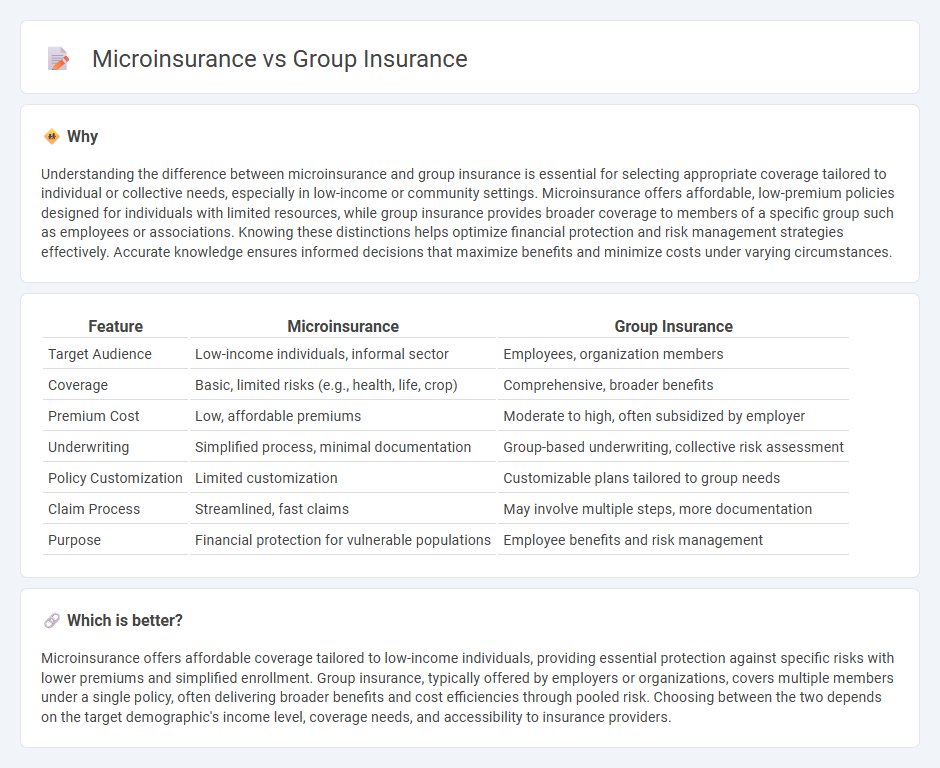The height and width of the screenshot is (768, 940).
Task: Click cell 'Low-income individuals, informal sector'
Action: click(x=343, y=354)
